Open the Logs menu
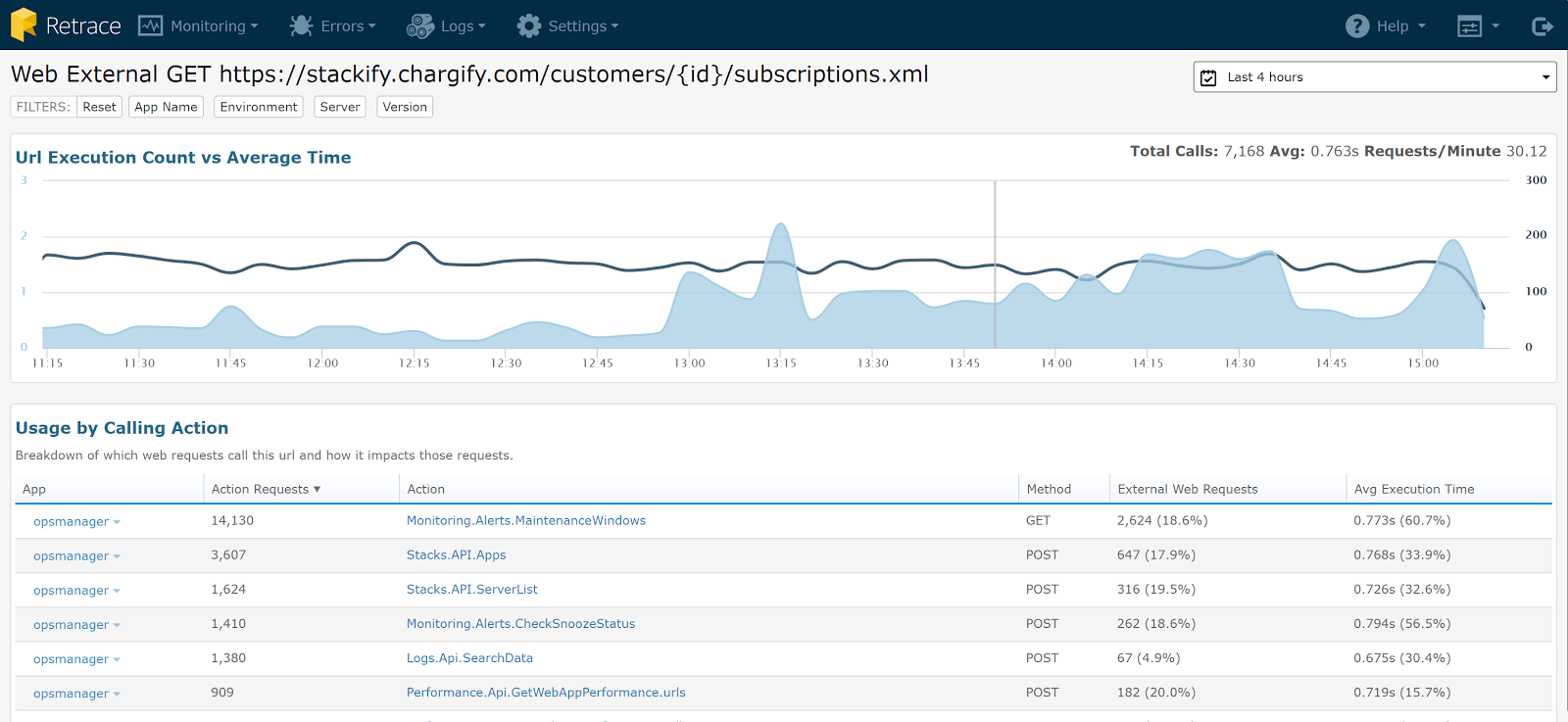Image resolution: width=1568 pixels, height=722 pixels. pos(447,26)
